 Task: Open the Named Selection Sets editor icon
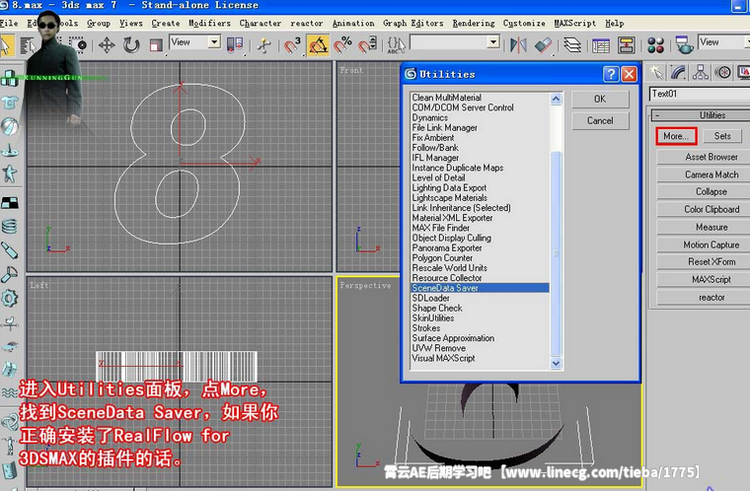396,45
